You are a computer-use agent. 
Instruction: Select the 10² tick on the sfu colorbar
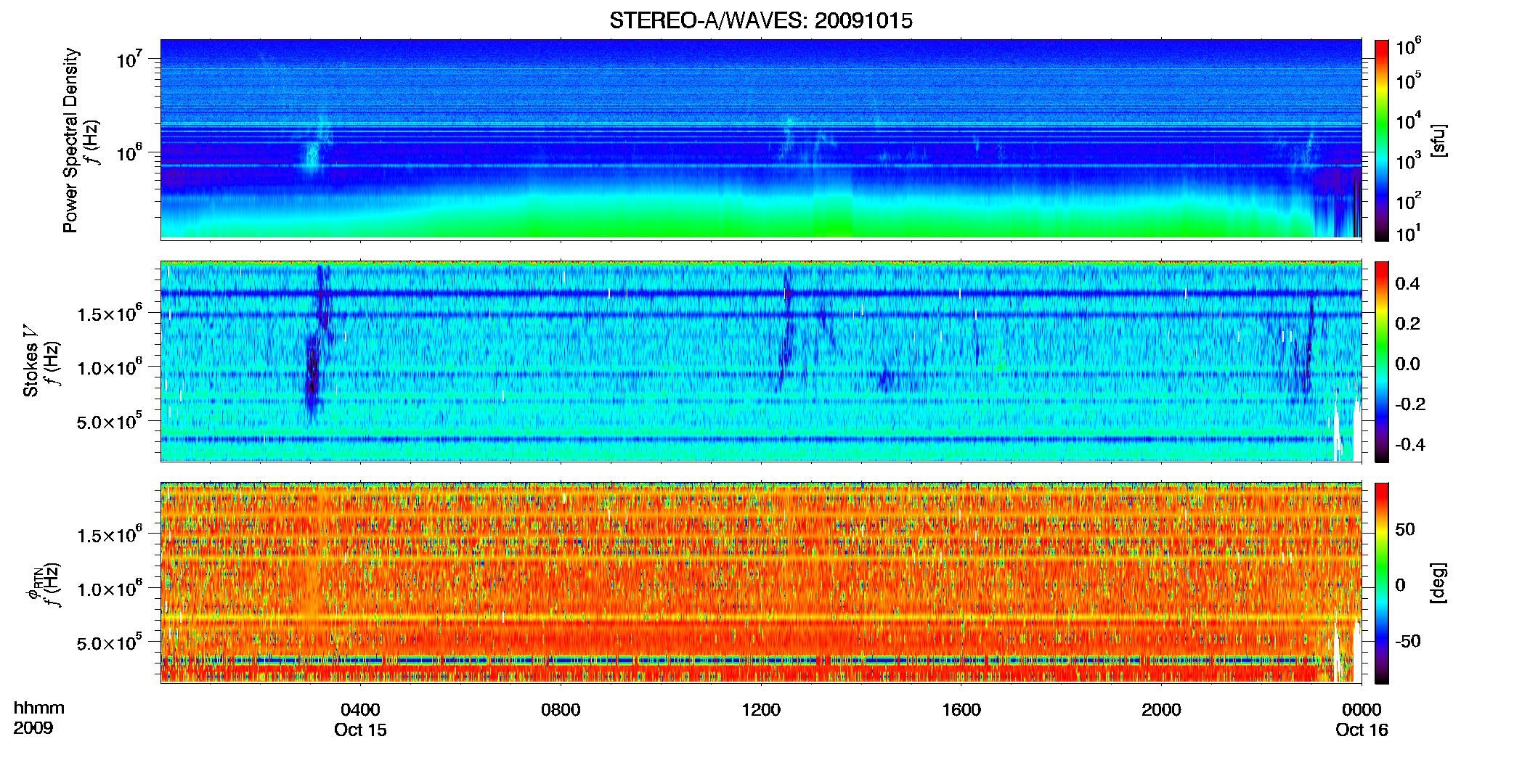(x=1409, y=200)
